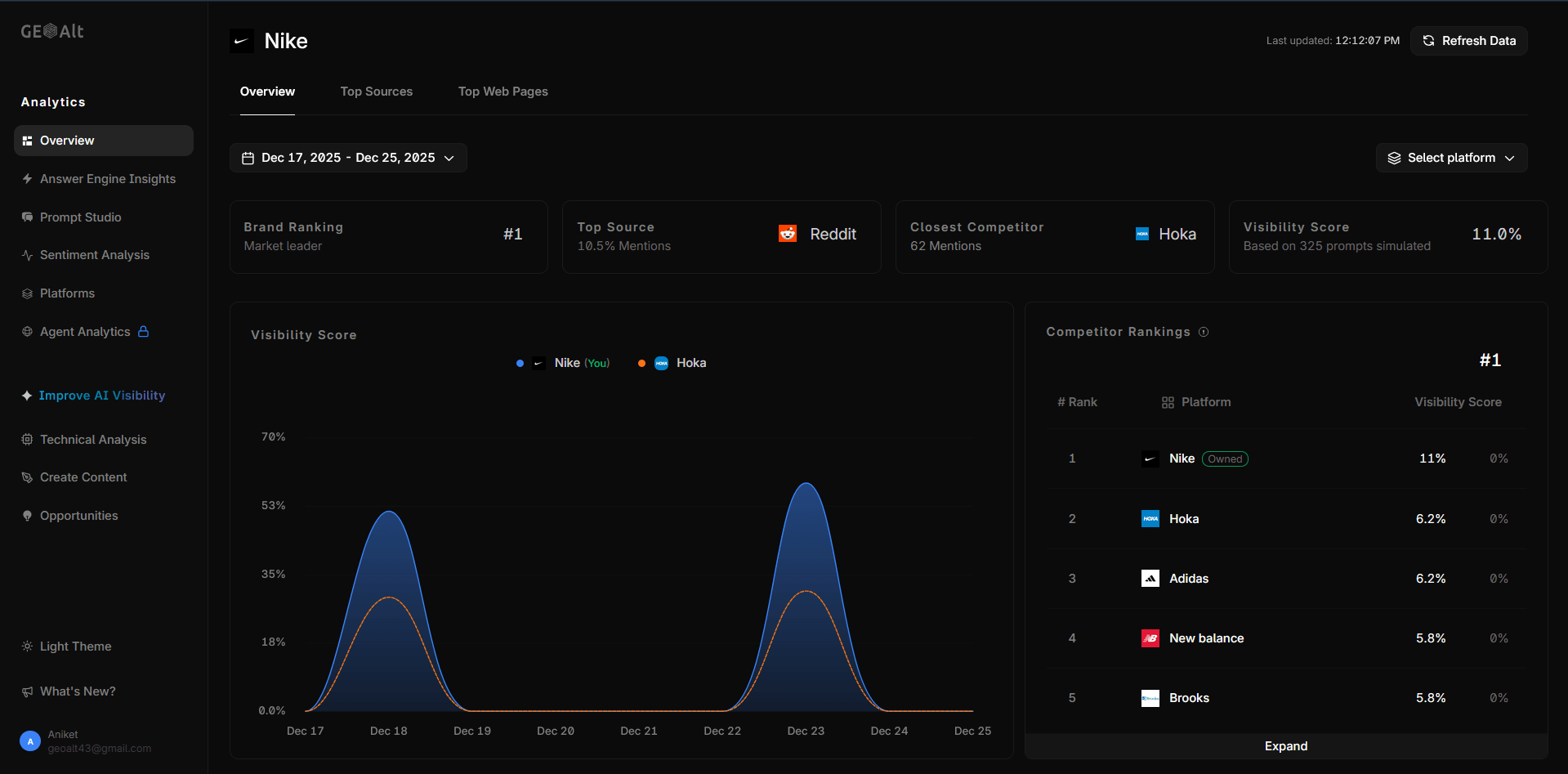The width and height of the screenshot is (1568, 774).
Task: Open Opportunities
Action: pyautogui.click(x=104, y=516)
